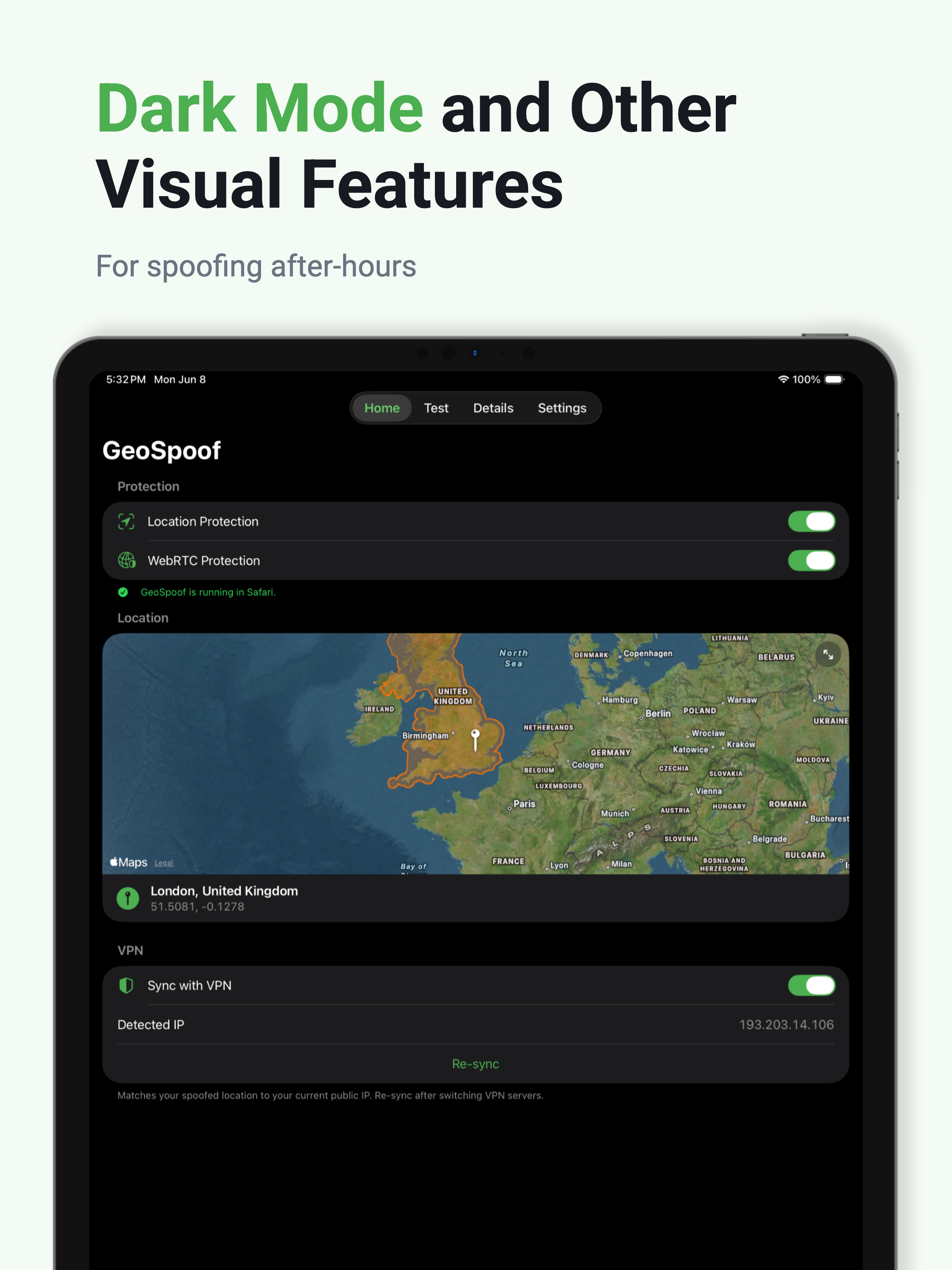Click the Sync with VPN shield icon

click(125, 985)
